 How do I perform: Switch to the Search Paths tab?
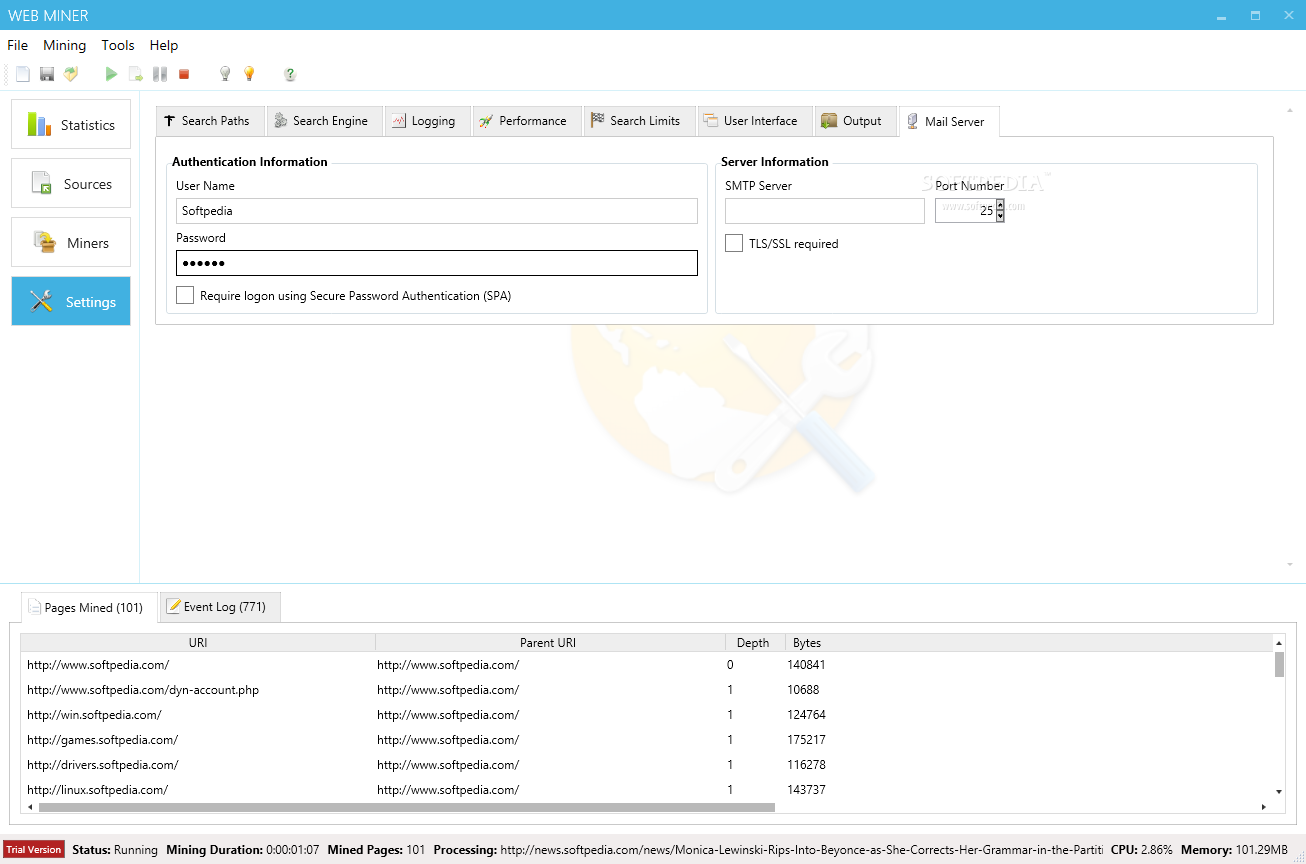[209, 121]
